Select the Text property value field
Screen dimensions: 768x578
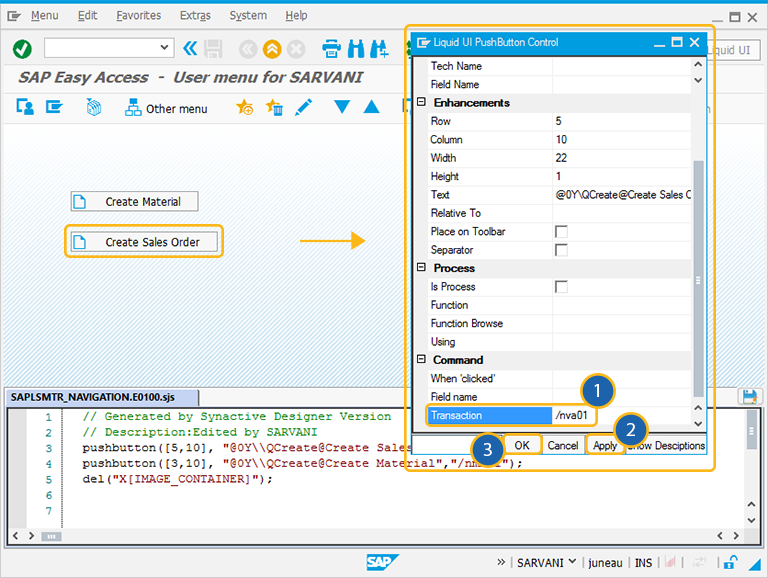[x=622, y=194]
